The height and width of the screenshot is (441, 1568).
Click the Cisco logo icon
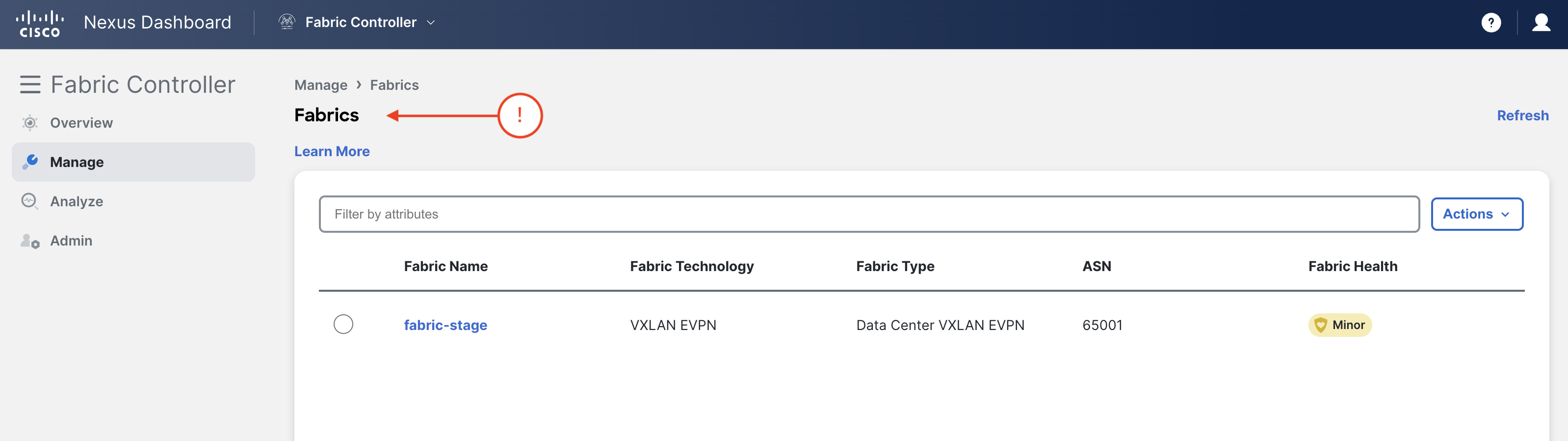tap(40, 23)
